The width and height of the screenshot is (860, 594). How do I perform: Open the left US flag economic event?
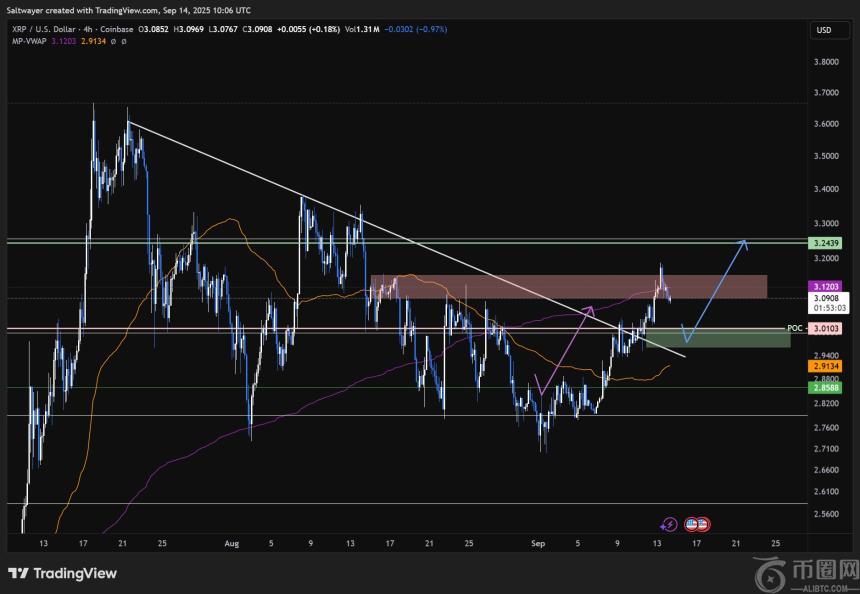pyautogui.click(x=689, y=523)
